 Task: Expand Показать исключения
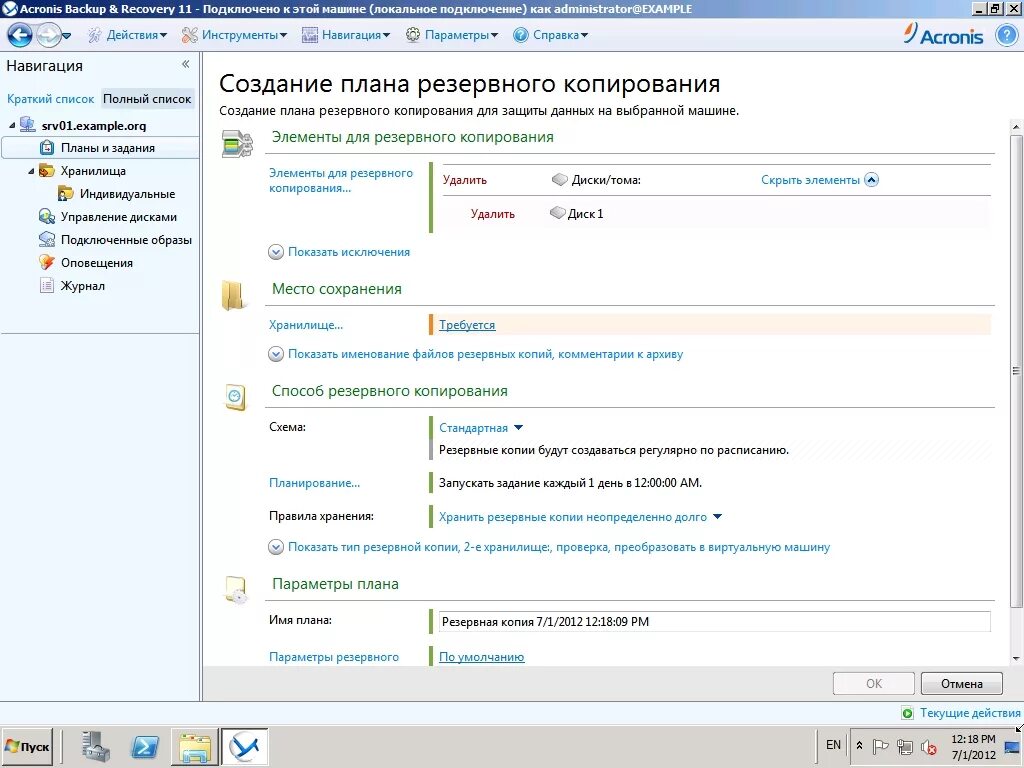[x=339, y=252]
